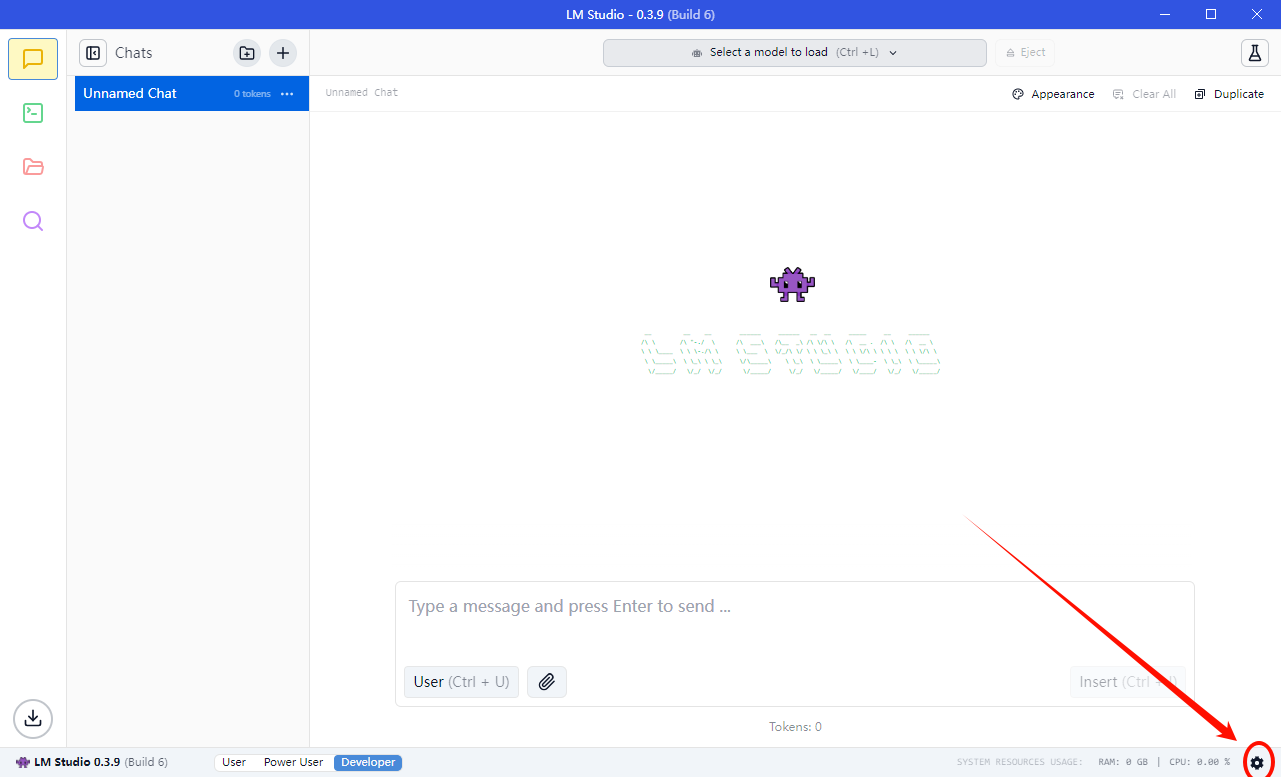Open Unnamed Chat three-dot options menu

coord(287,94)
